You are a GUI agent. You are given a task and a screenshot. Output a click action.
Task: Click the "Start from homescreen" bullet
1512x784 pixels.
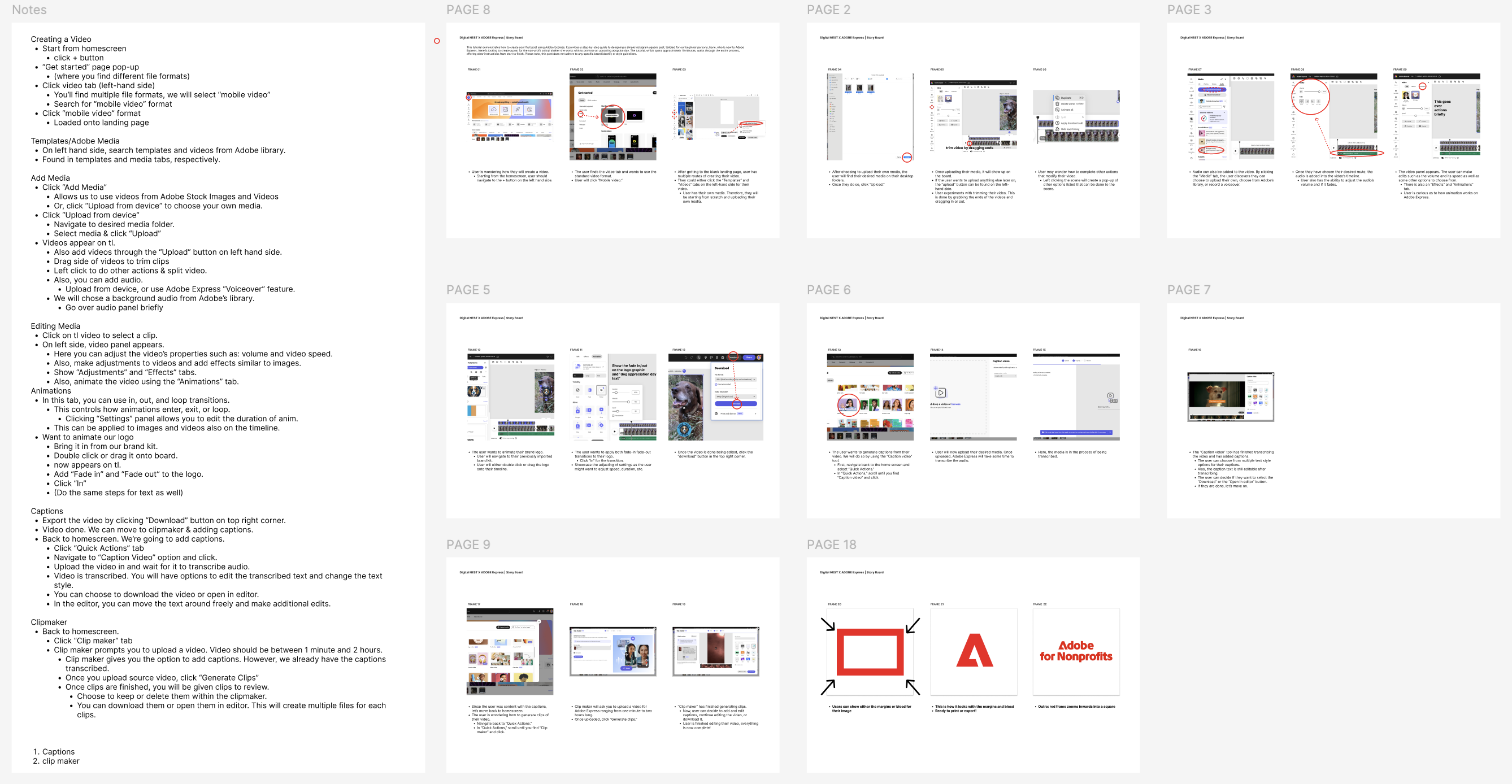[x=84, y=49]
